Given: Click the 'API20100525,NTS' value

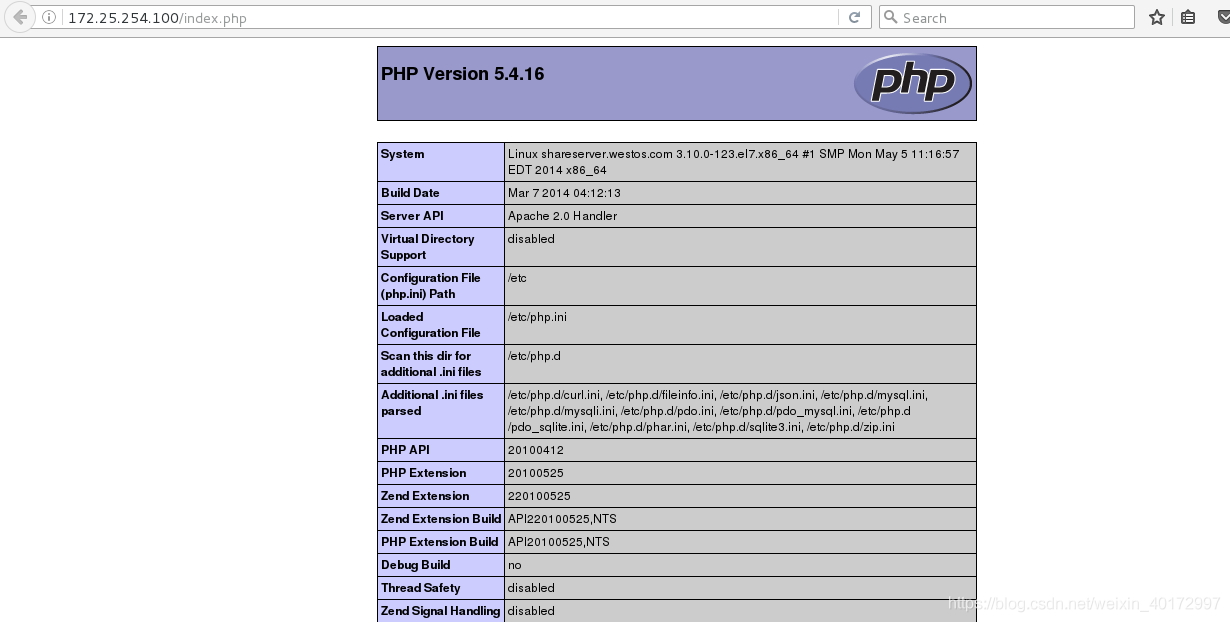Looking at the screenshot, I should pos(559,542).
